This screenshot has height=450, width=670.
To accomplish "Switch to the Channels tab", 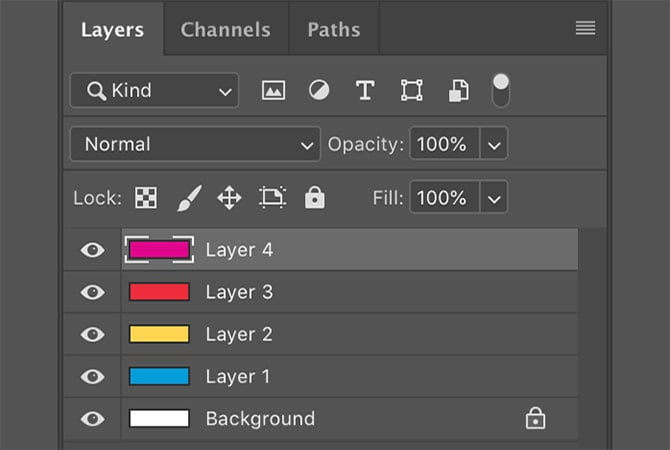I will [227, 30].
